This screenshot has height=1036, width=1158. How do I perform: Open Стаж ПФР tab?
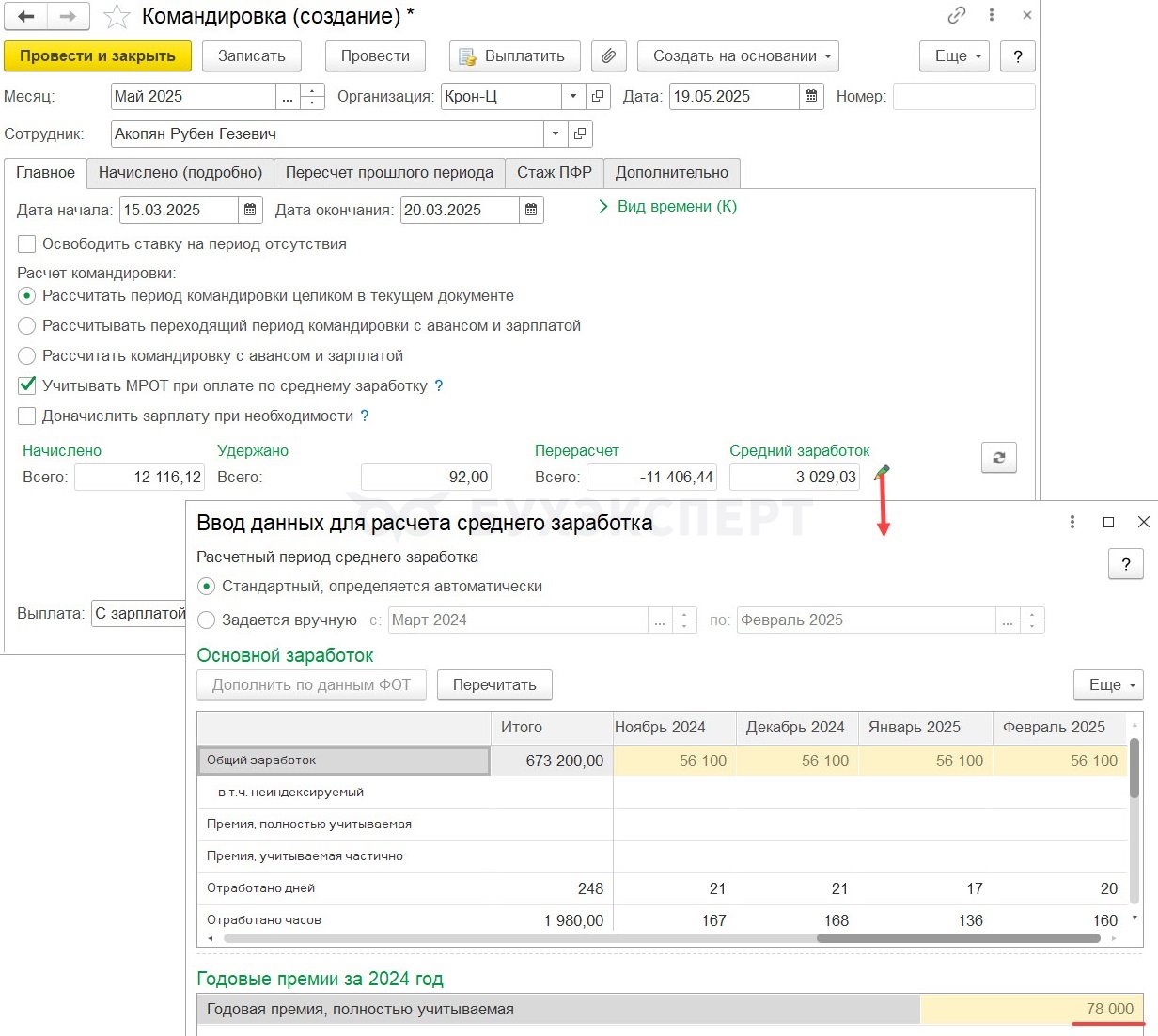(555, 173)
